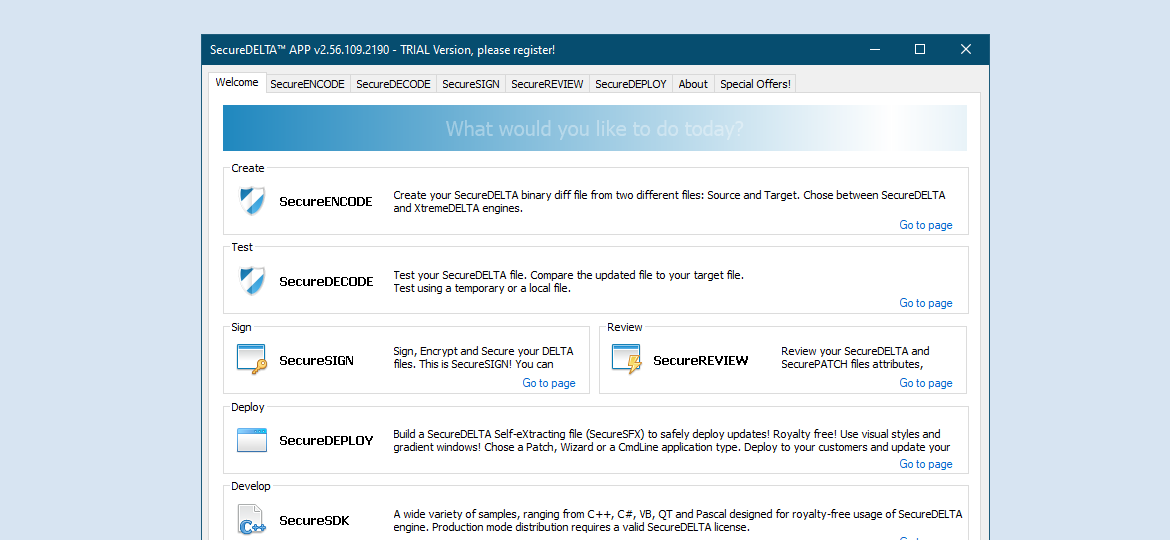The height and width of the screenshot is (540, 1170).
Task: Click the SecureDELTA APP title bar text
Action: pos(382,50)
